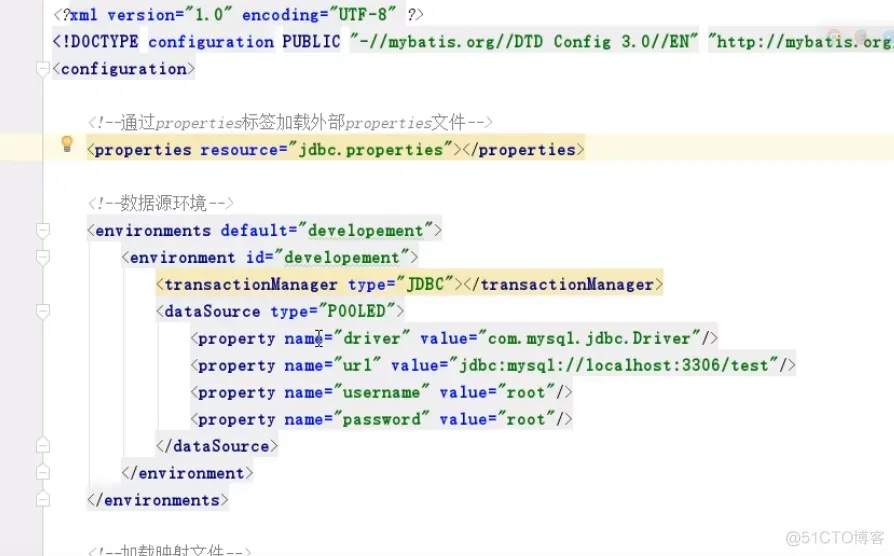Image resolution: width=894 pixels, height=556 pixels.
Task: Click the username property name
Action: pyautogui.click(x=381, y=392)
